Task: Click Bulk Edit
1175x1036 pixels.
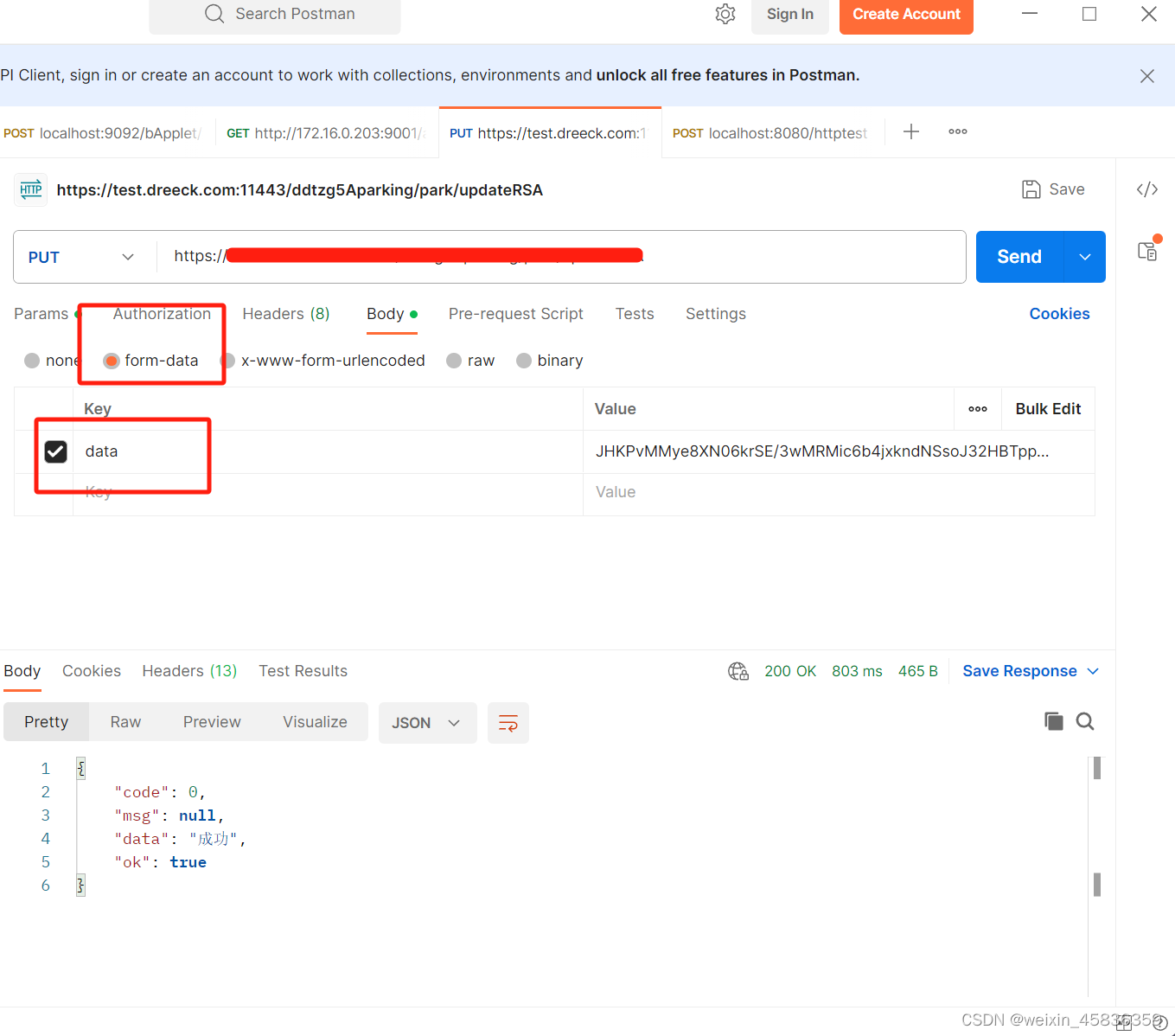Action: [x=1048, y=409]
